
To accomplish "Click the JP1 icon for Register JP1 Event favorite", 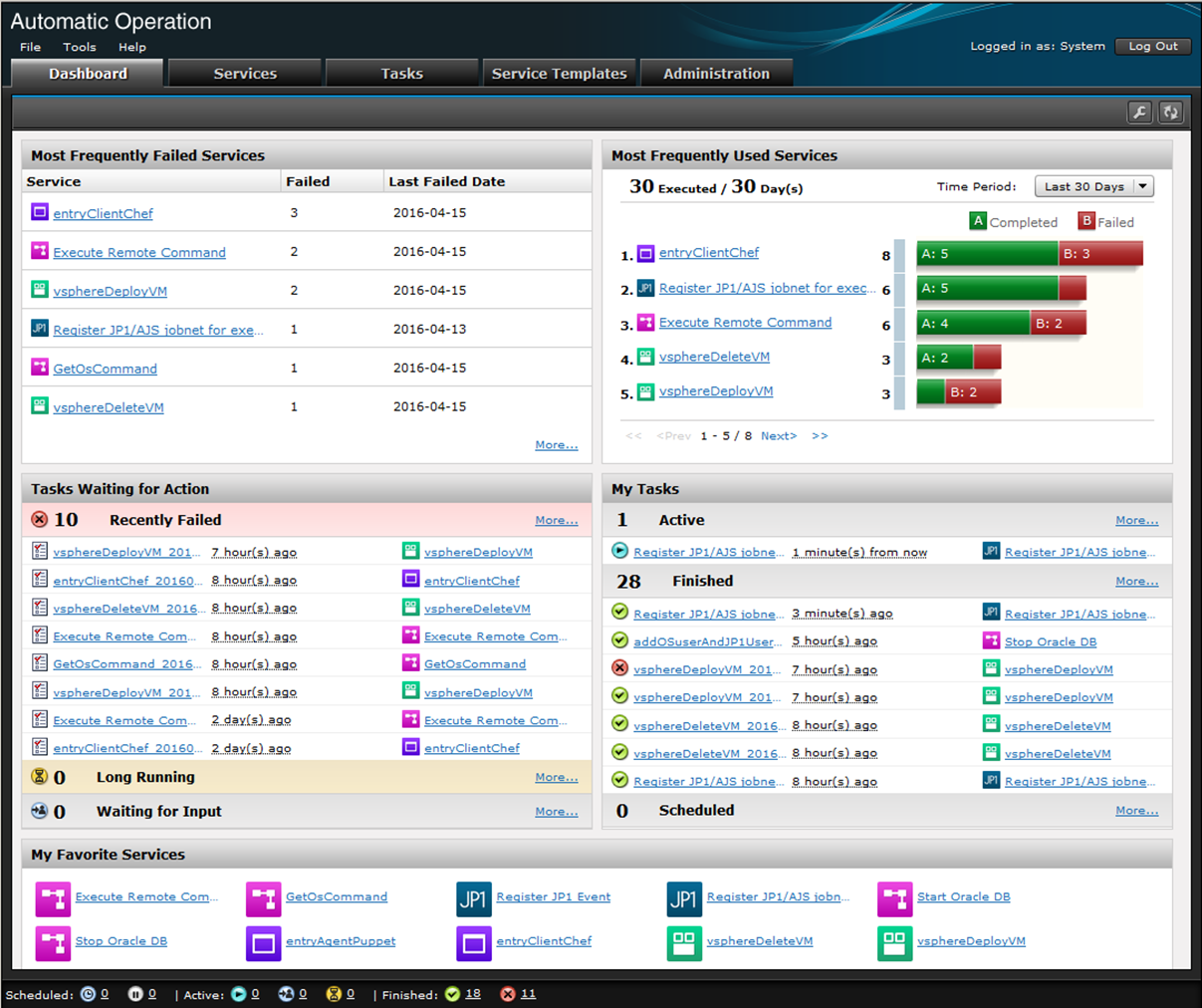I will point(474,898).
